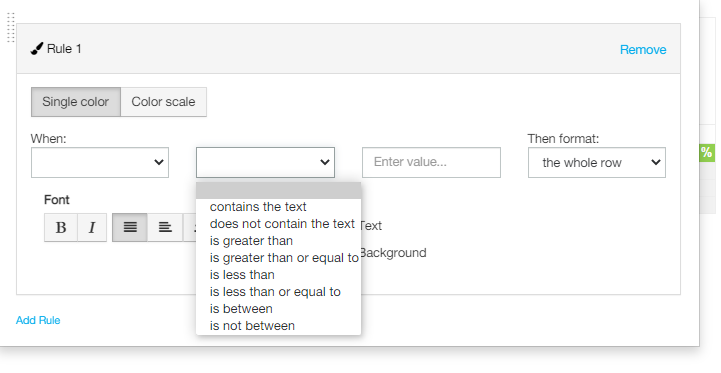The image size is (721, 373).
Task: Open the Then format dropdown
Action: [x=596, y=162]
